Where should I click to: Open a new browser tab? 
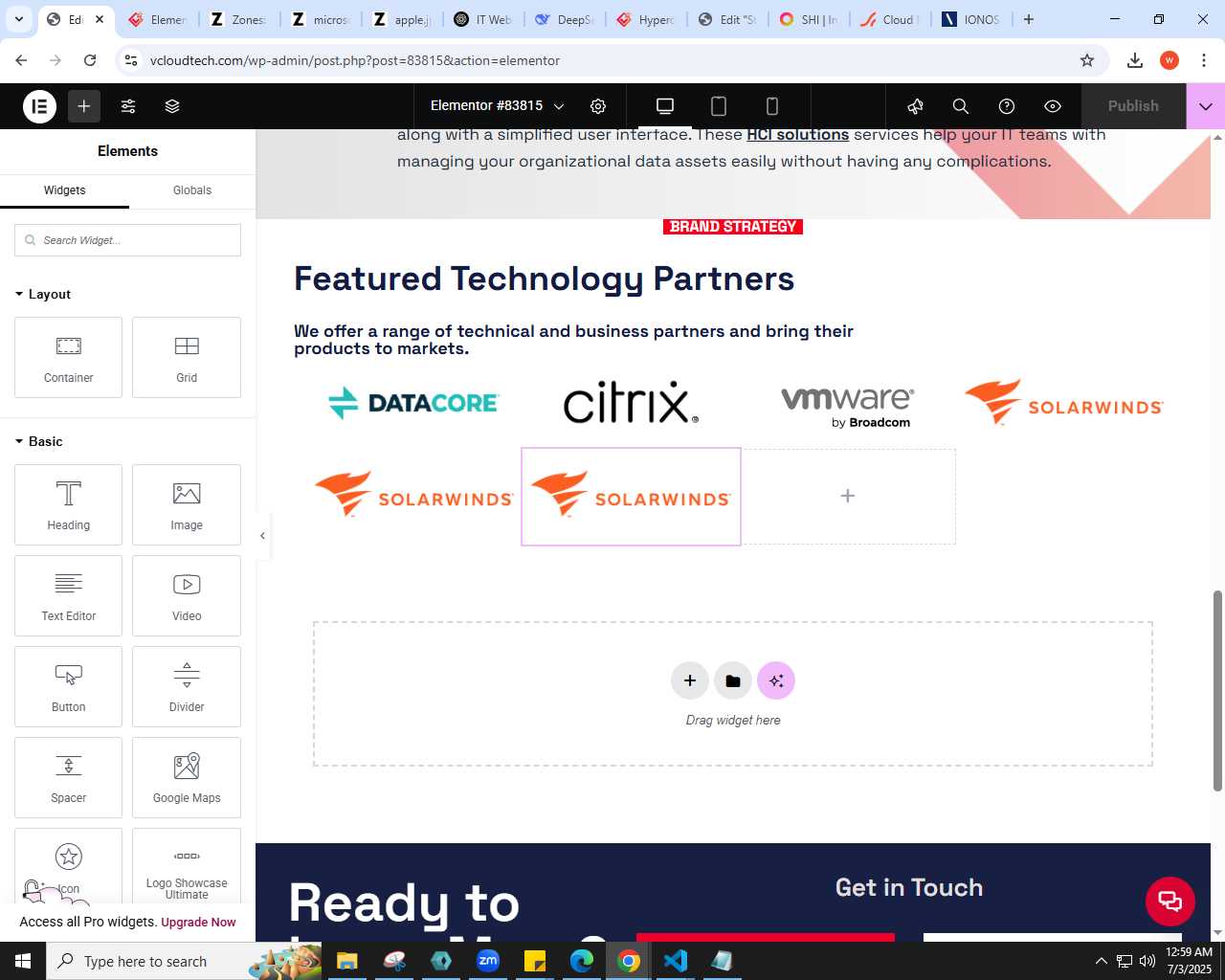point(1029,19)
